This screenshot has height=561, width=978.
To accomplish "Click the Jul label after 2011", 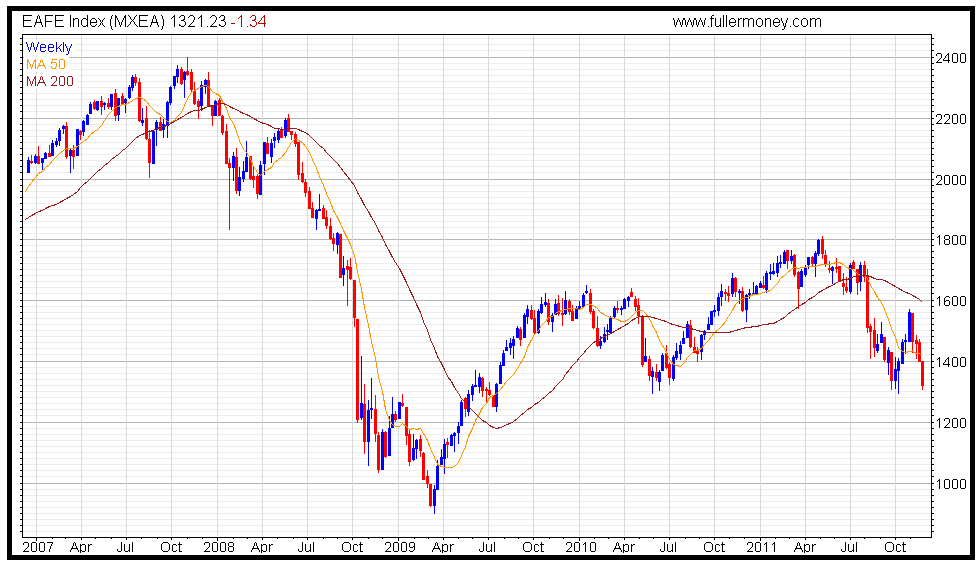I will (850, 547).
